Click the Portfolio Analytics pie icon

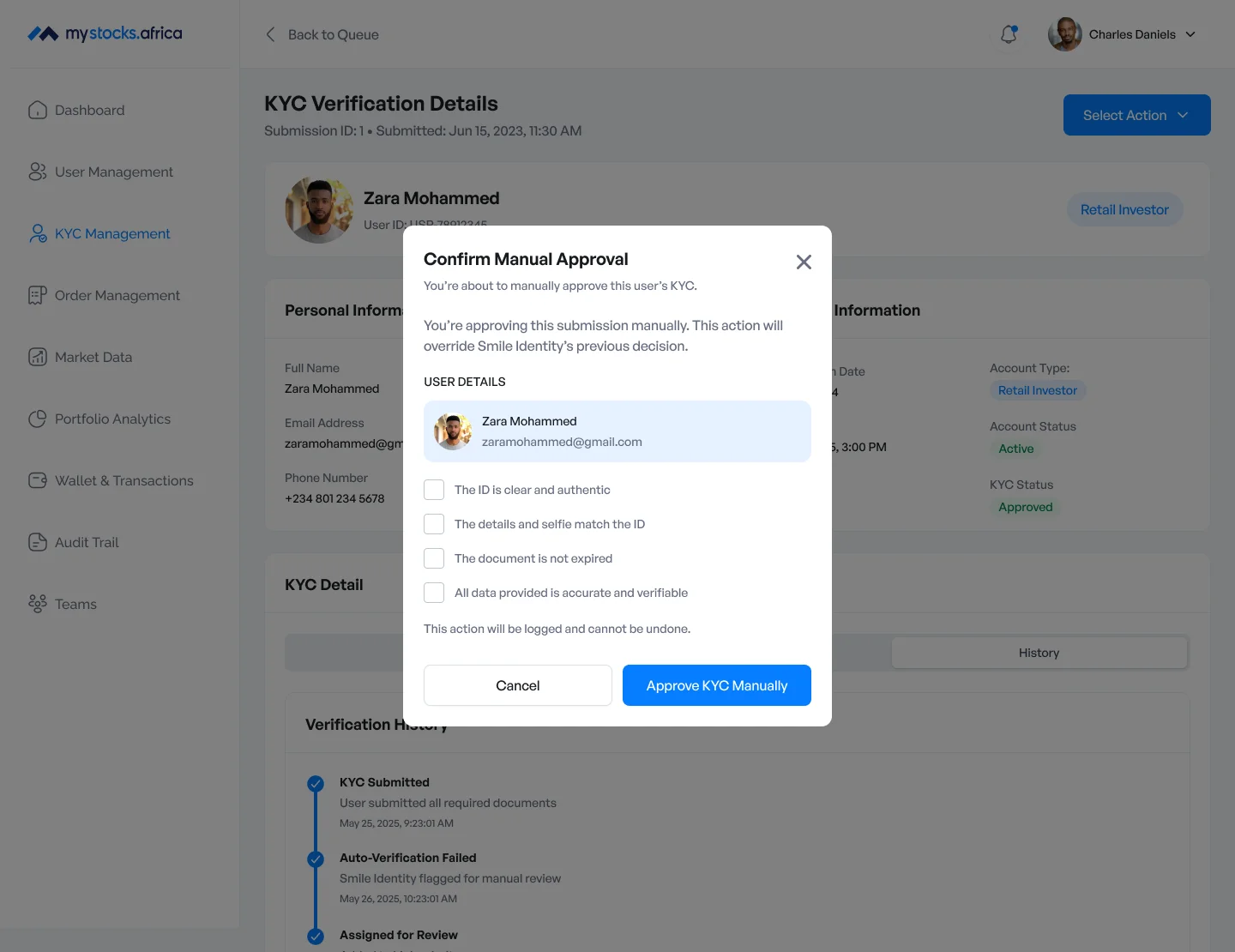click(38, 419)
